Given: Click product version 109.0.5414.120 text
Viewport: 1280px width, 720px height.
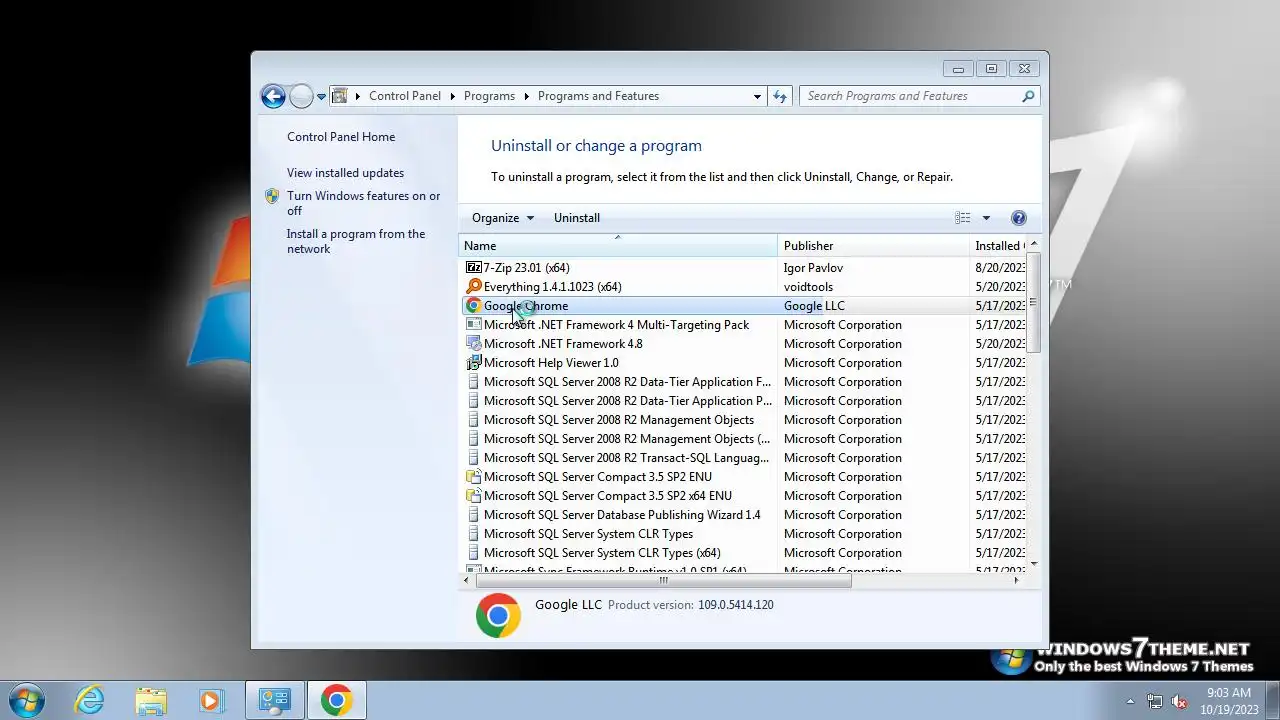Looking at the screenshot, I should pyautogui.click(x=736, y=605).
